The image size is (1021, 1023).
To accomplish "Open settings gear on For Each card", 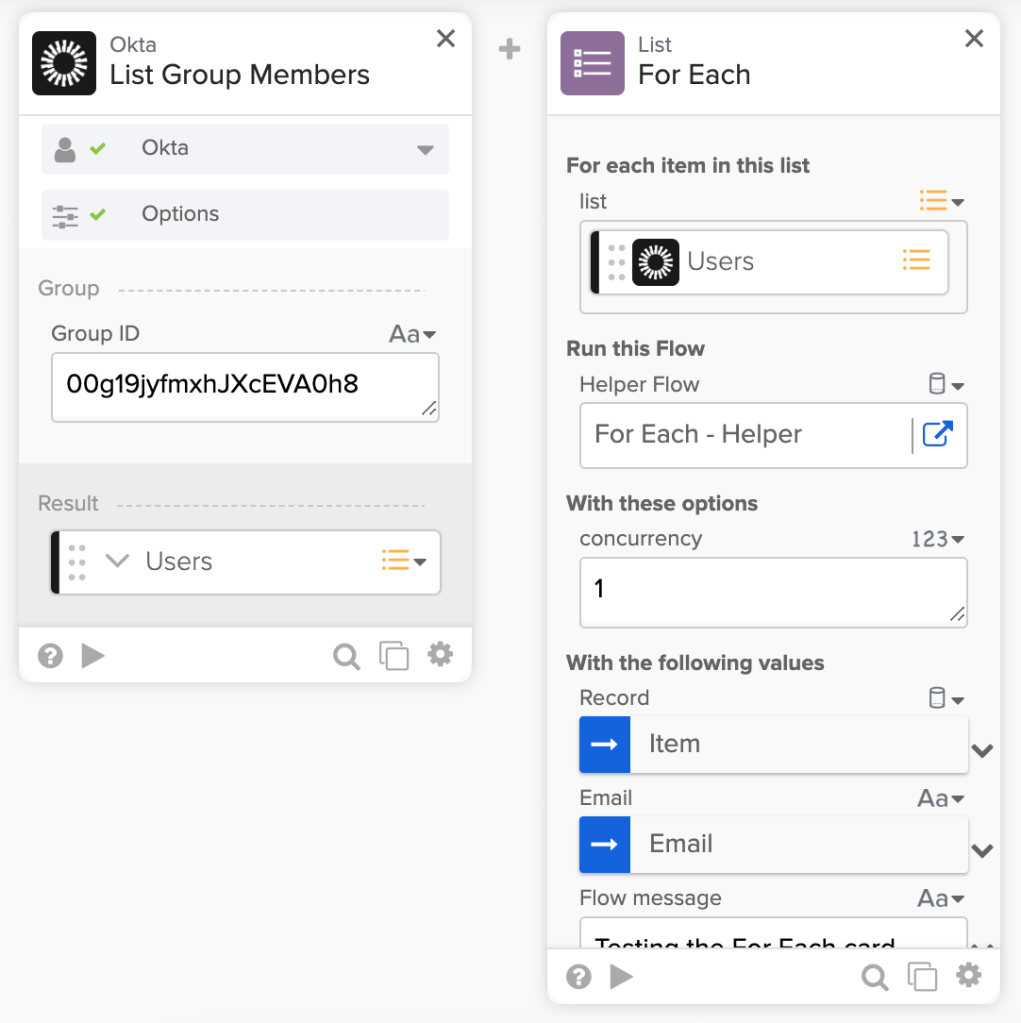I will (968, 975).
